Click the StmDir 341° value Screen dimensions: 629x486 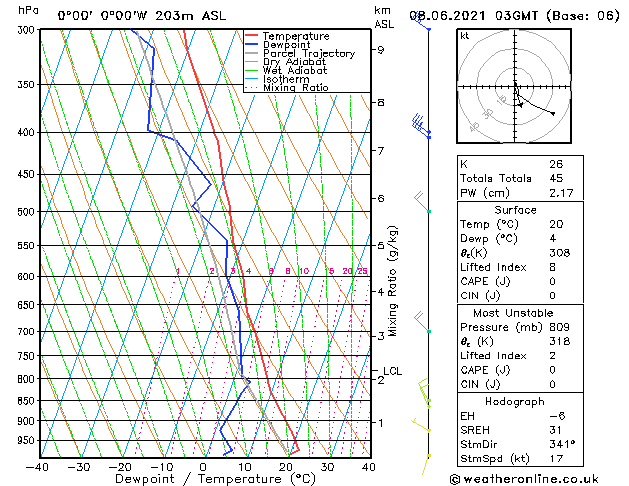coord(562,444)
